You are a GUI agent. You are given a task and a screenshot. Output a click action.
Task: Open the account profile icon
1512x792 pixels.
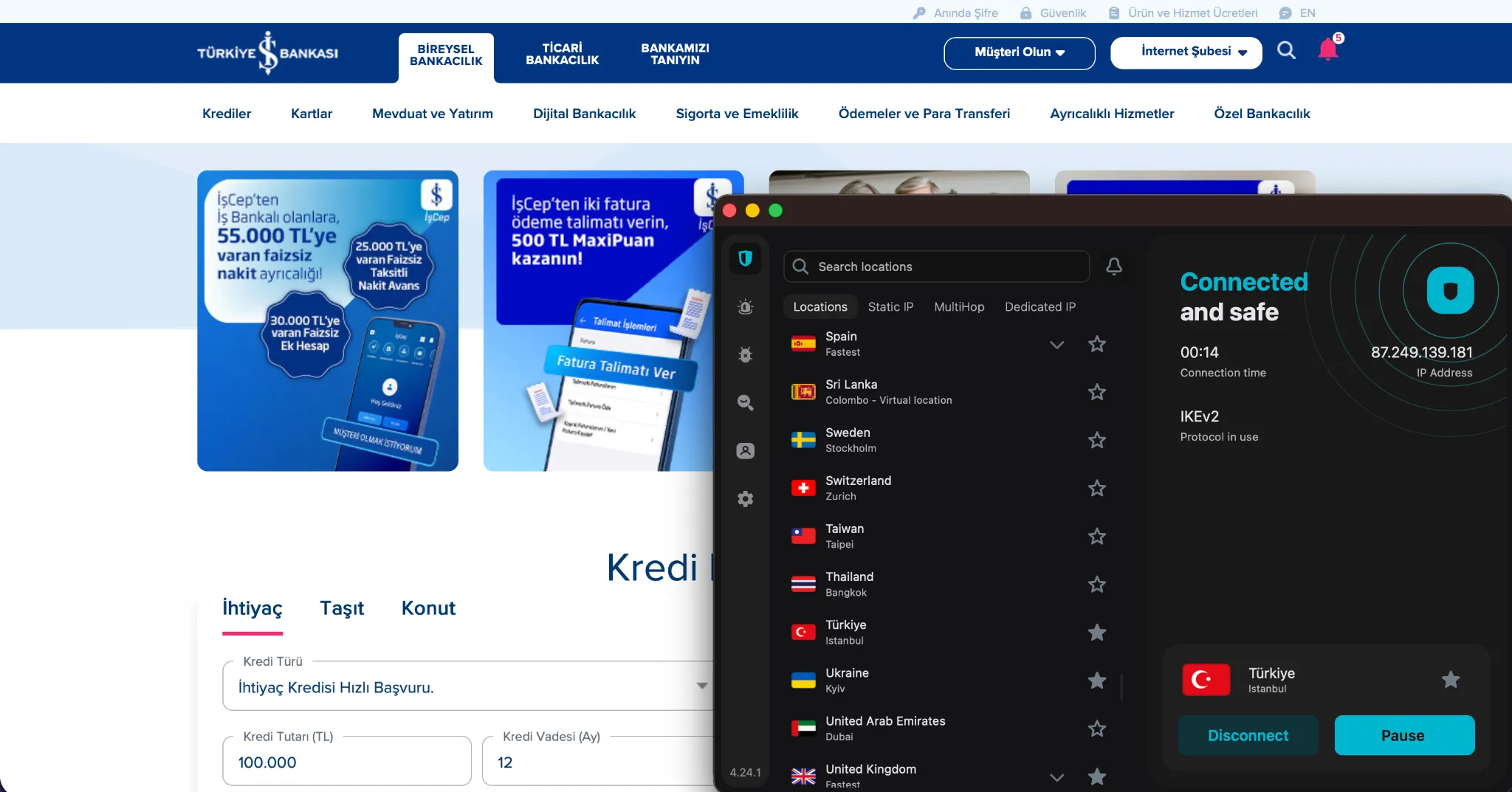coord(746,450)
